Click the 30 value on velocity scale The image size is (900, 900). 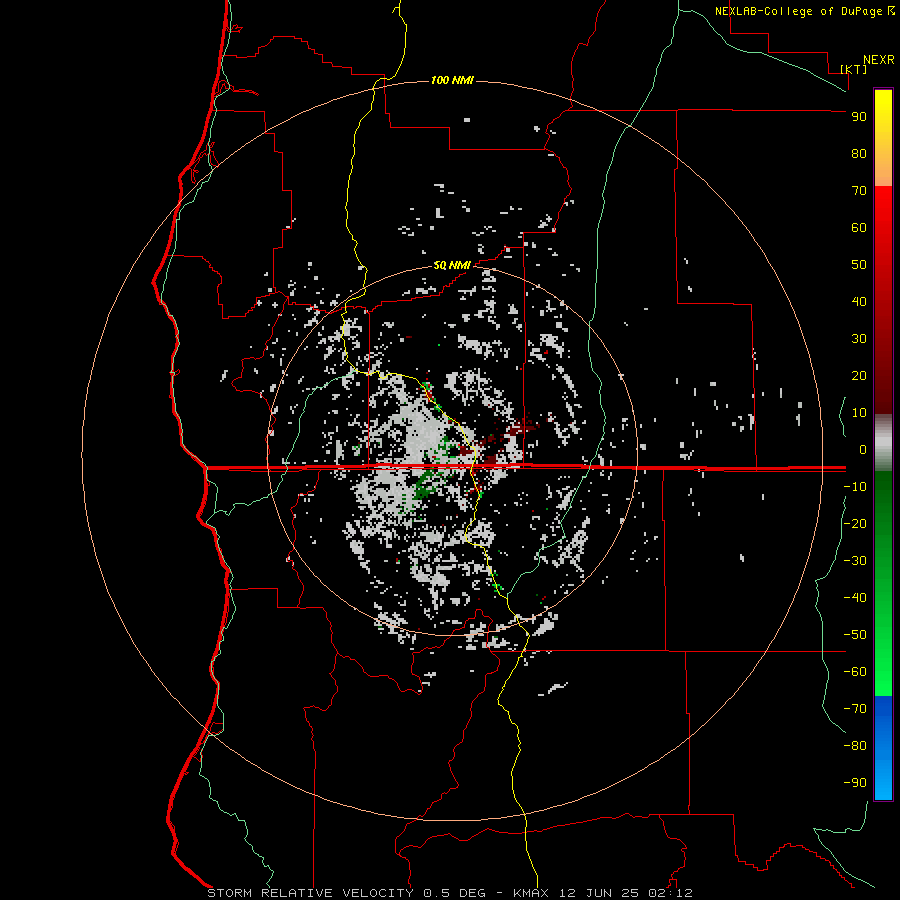pos(859,339)
